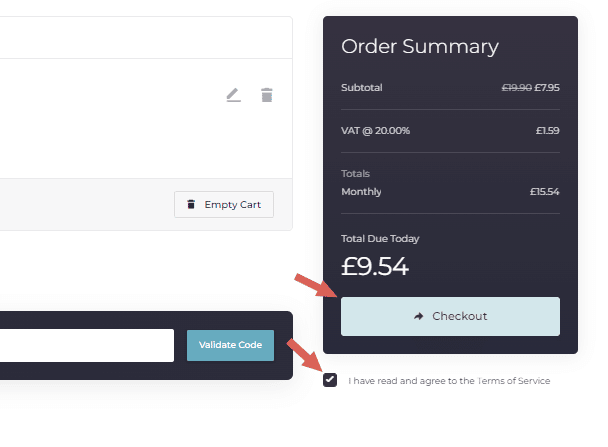Click the VAT @ 20.00% label
608x447 pixels.
click(375, 131)
